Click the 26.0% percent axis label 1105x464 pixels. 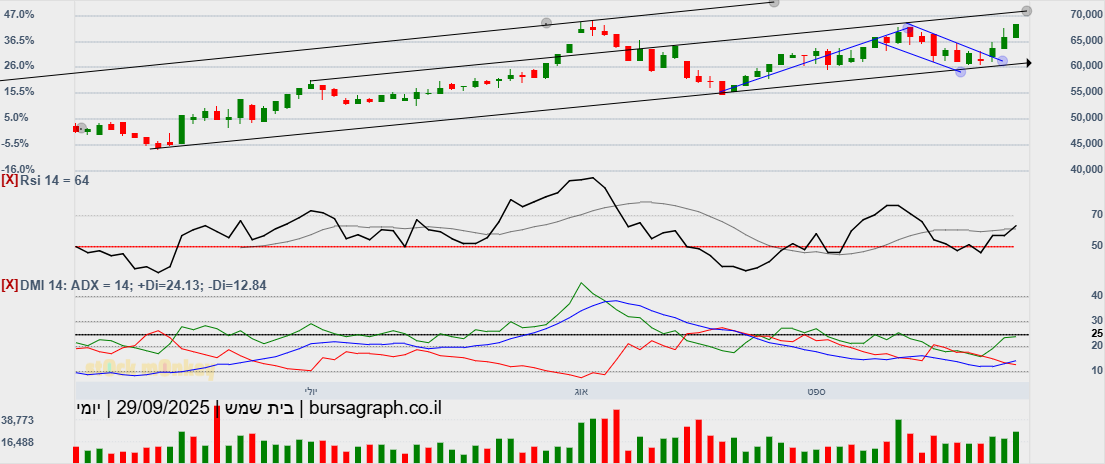tap(19, 66)
